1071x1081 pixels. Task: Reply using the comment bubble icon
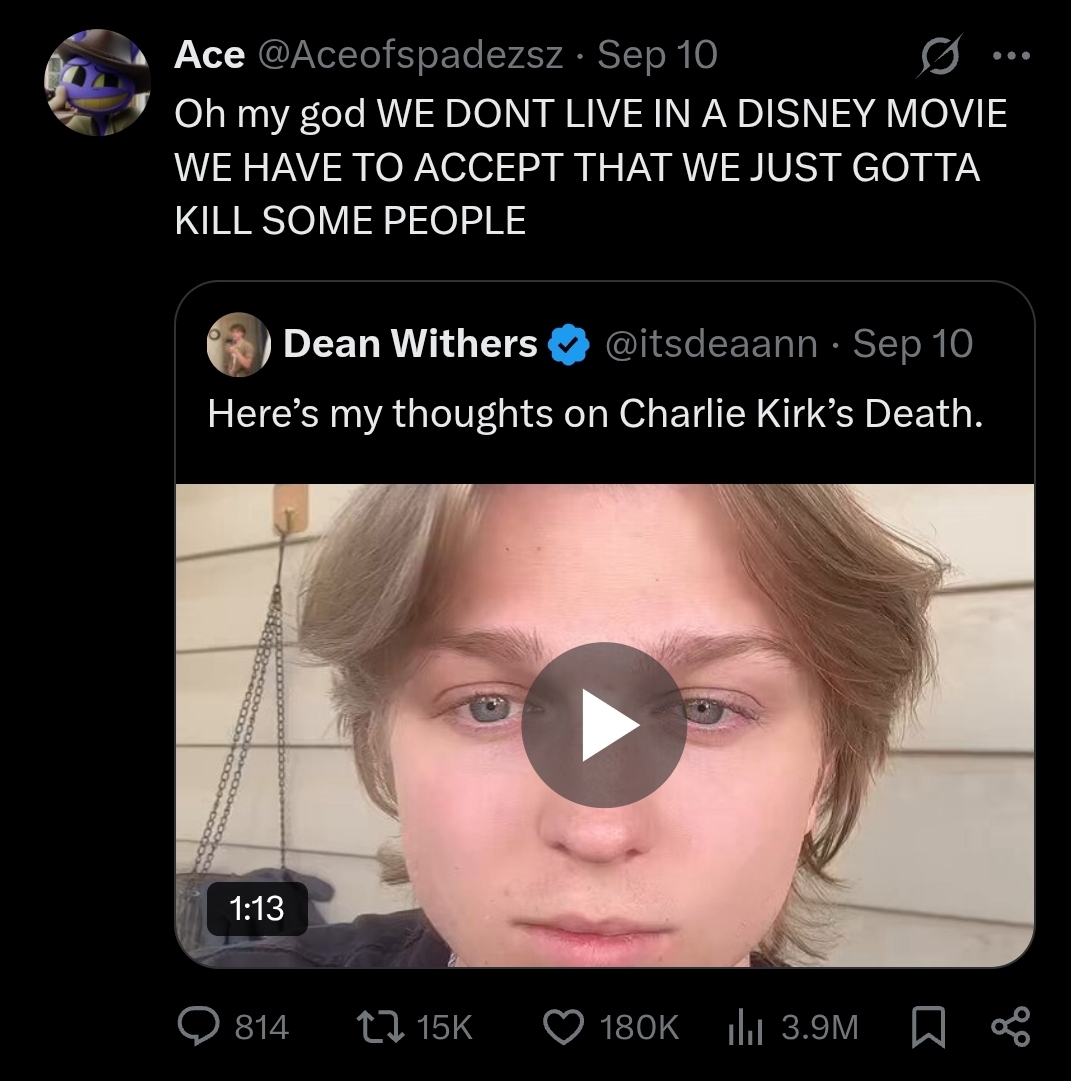click(198, 1026)
